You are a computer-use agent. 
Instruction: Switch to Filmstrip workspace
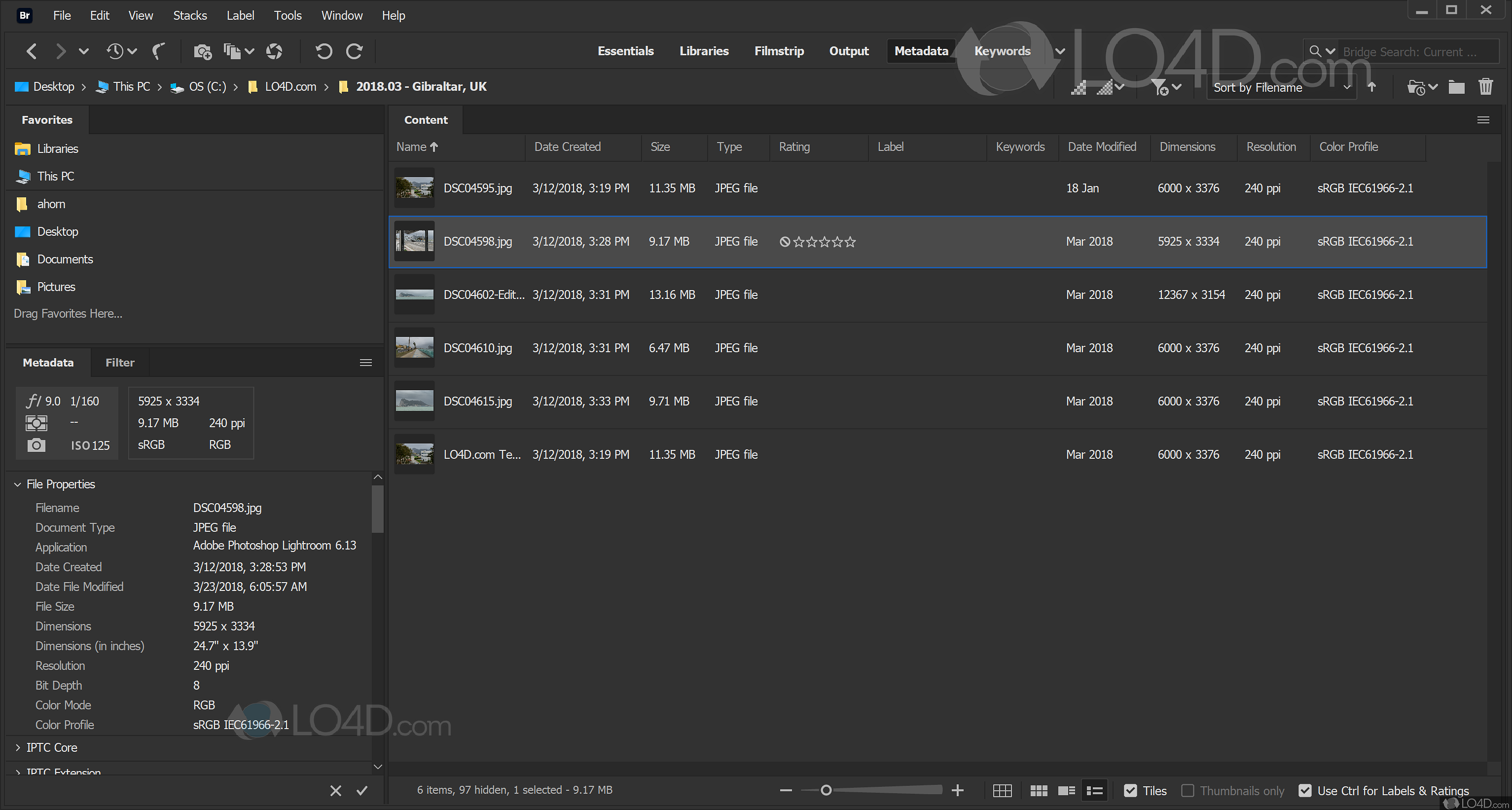coord(779,51)
